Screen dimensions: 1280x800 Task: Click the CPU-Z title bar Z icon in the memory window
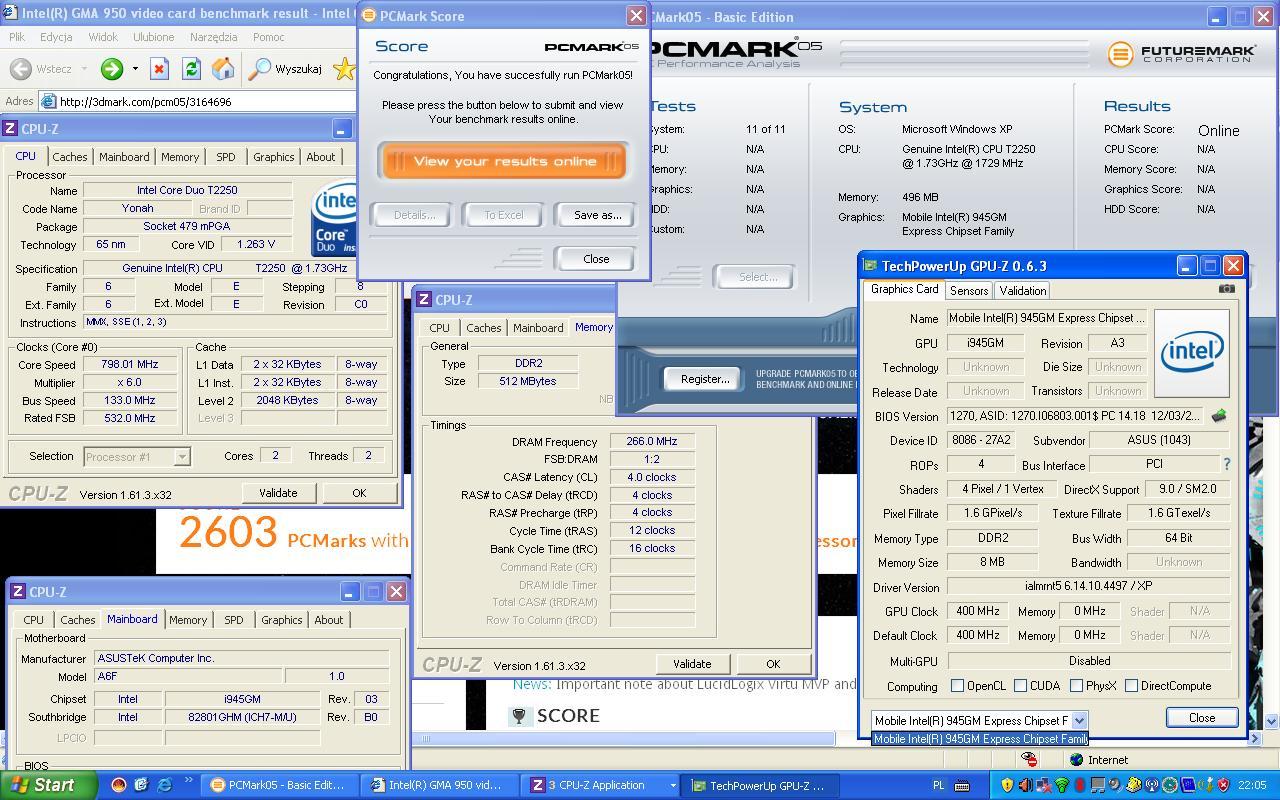[x=424, y=300]
